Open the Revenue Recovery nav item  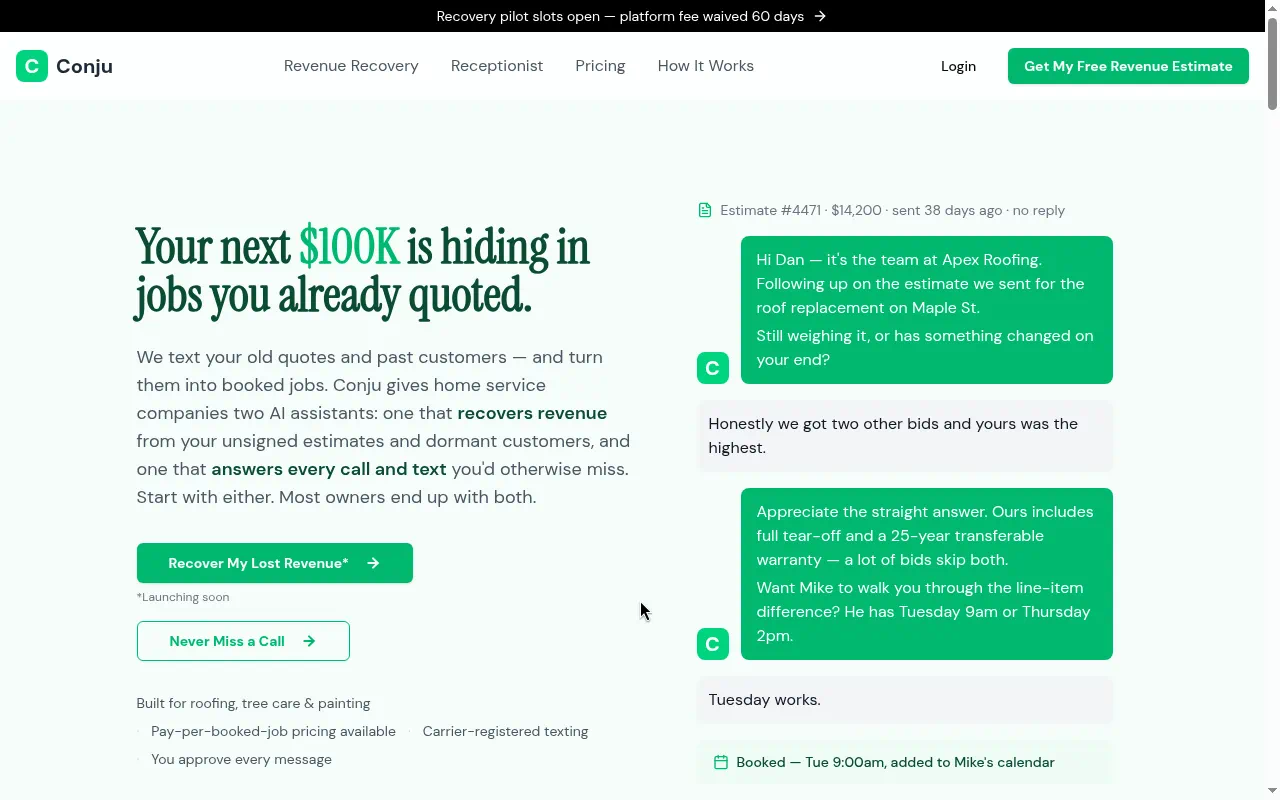click(351, 66)
